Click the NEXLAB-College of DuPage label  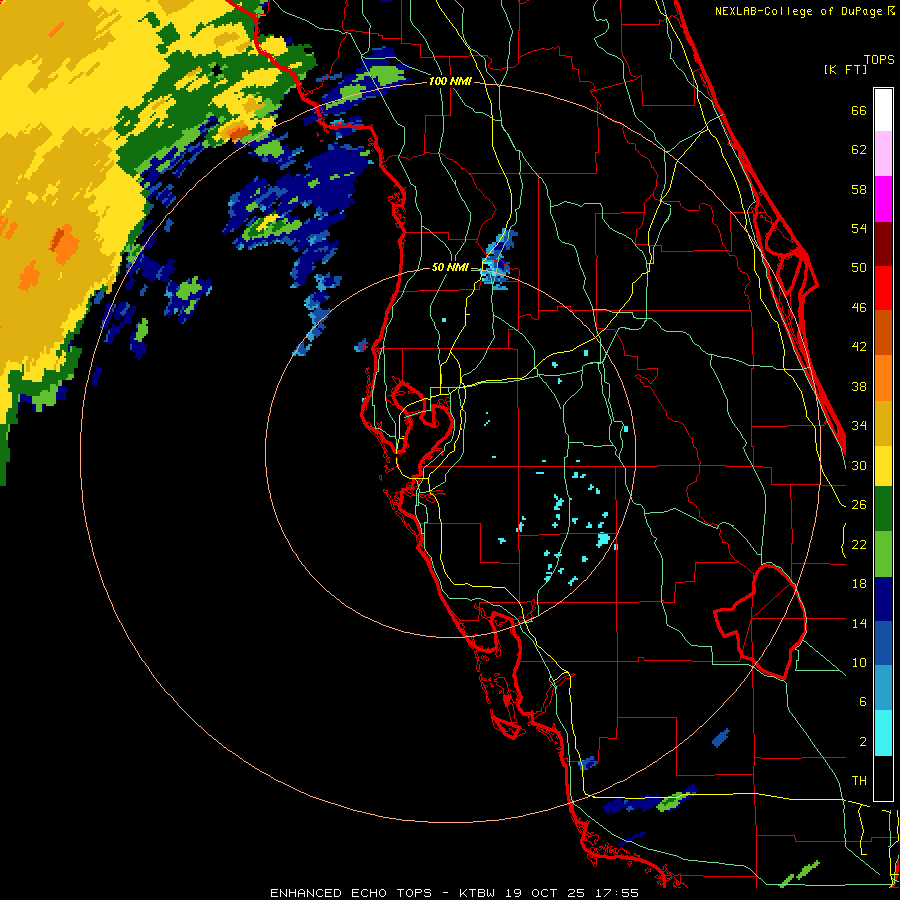coord(798,11)
